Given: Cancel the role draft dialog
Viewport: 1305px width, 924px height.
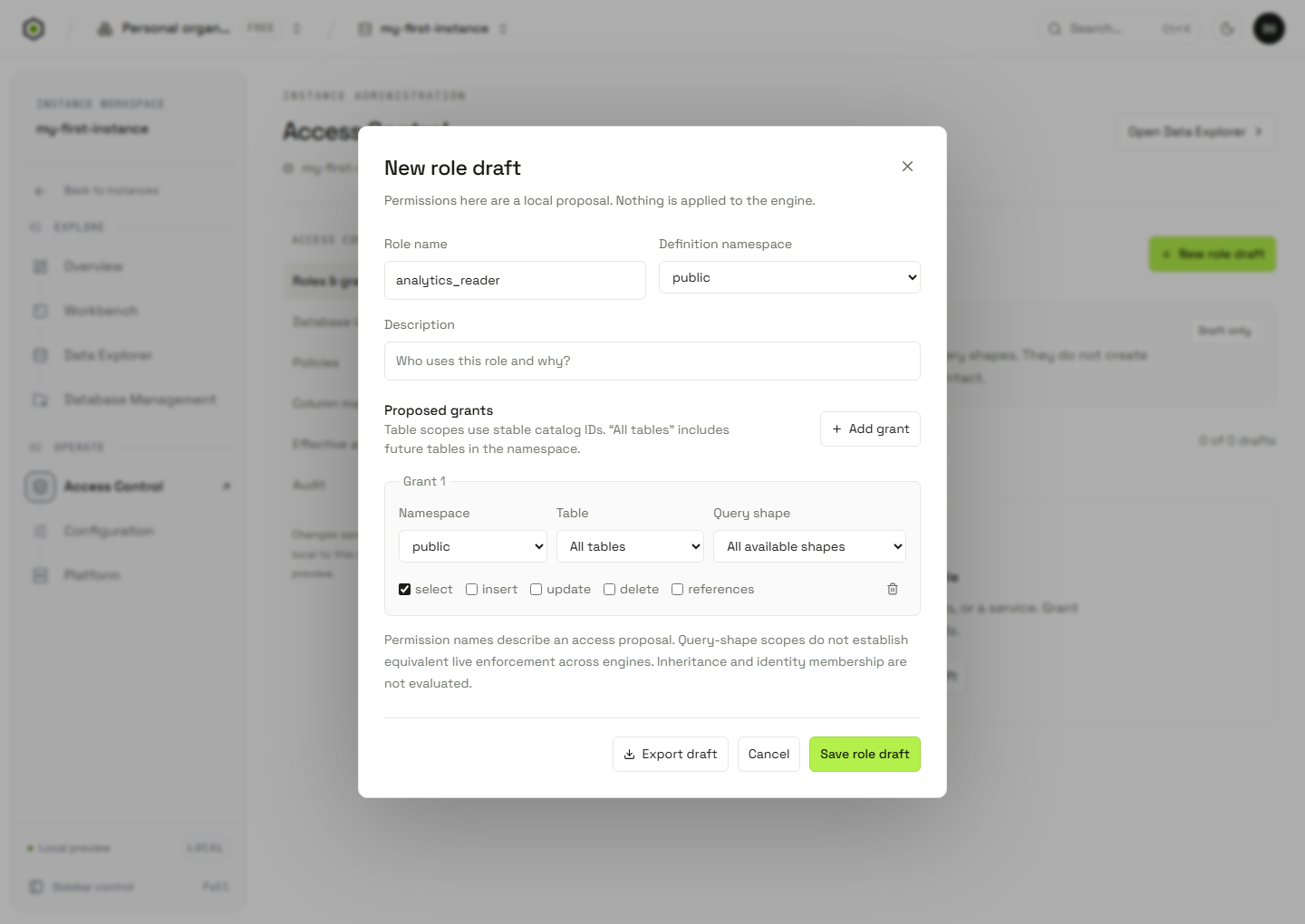Looking at the screenshot, I should click(768, 754).
